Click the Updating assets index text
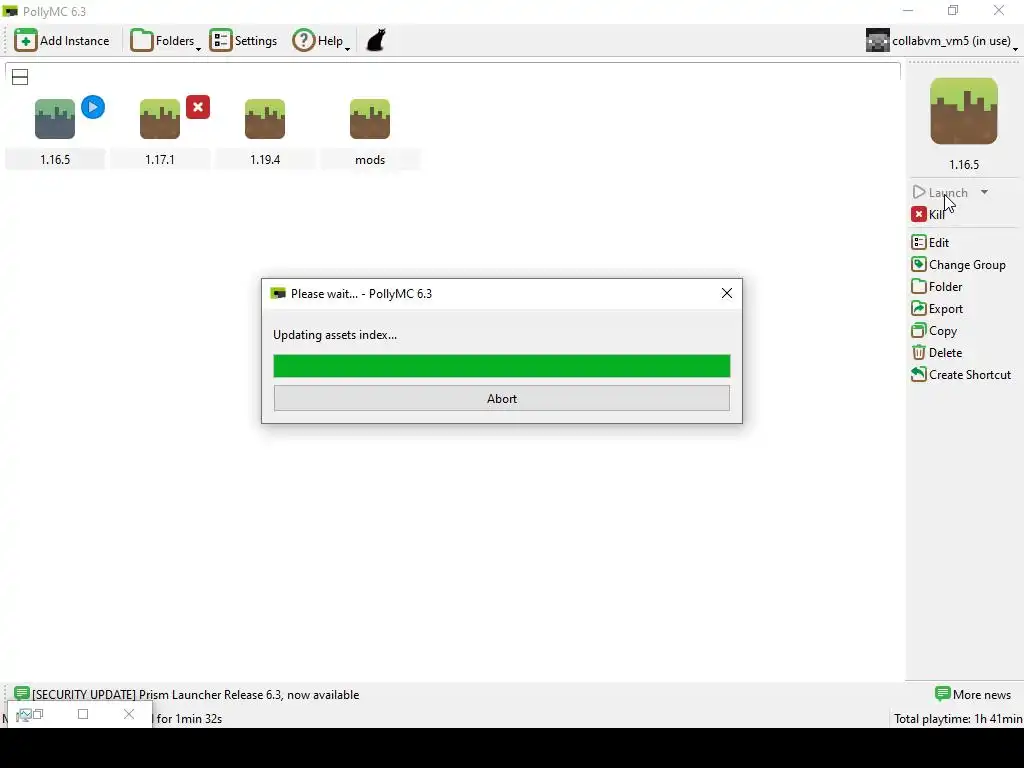This screenshot has width=1024, height=768. pos(335,335)
